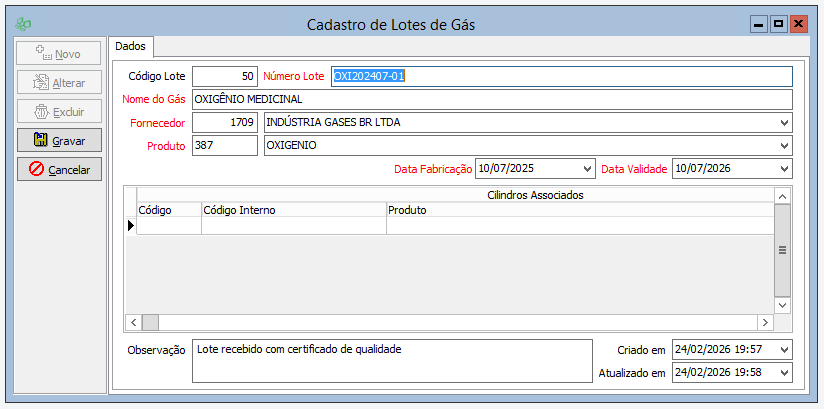Click the Fornecedor code field 1709
The width and height of the screenshot is (824, 409).
point(224,122)
